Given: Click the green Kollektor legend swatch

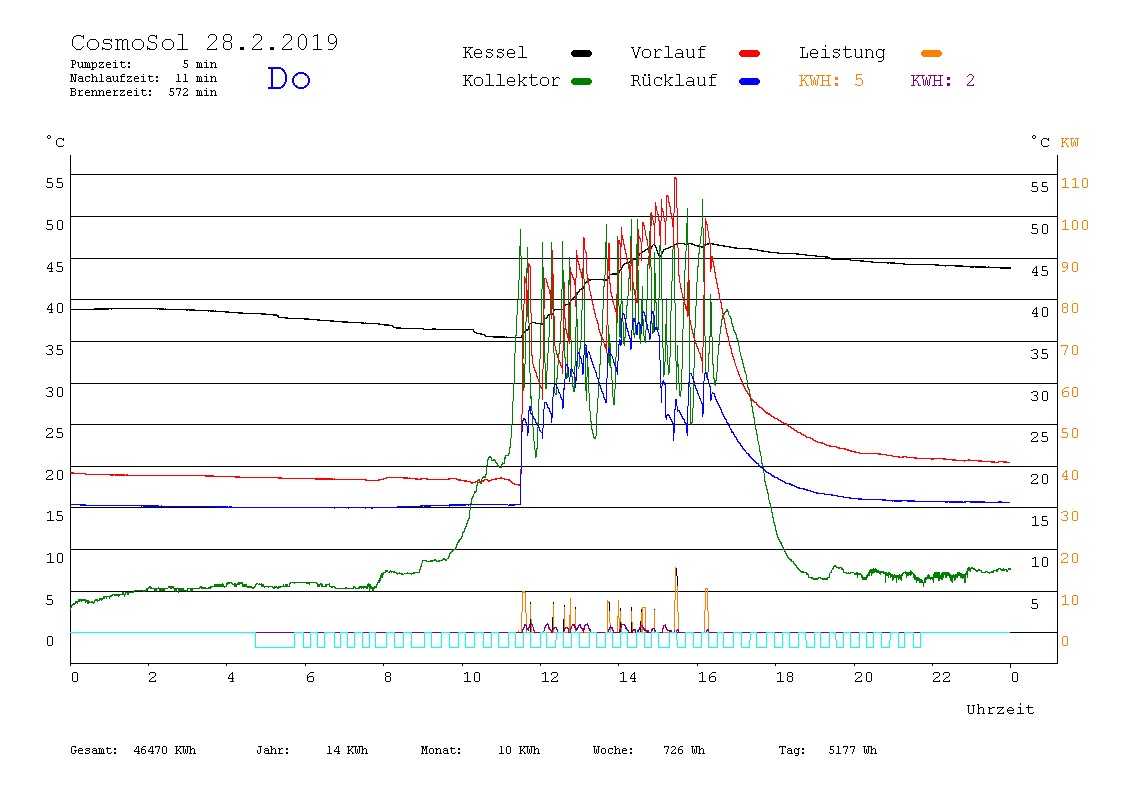Looking at the screenshot, I should point(581,81).
